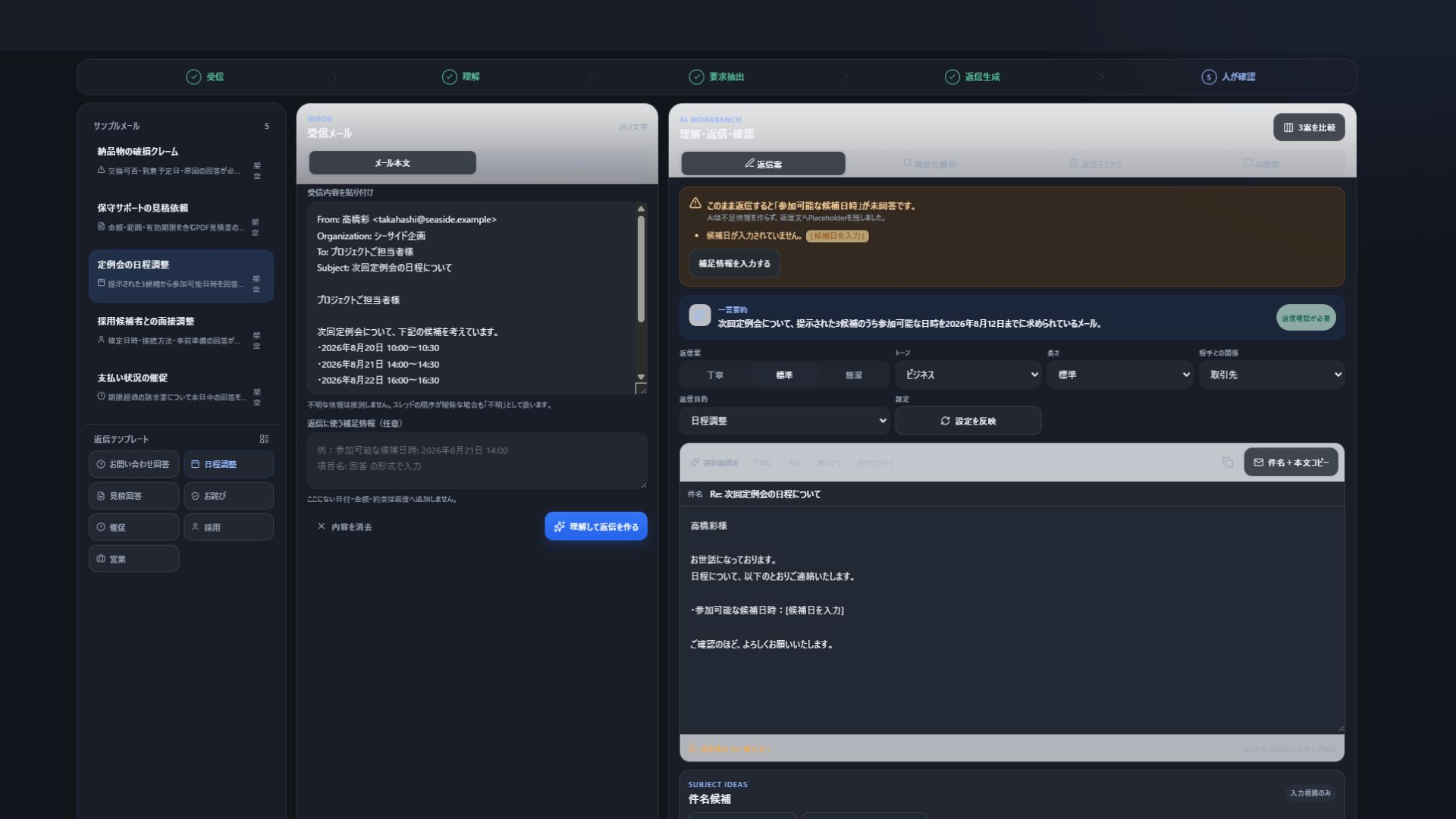Click the 3案を比較 button

tap(1309, 127)
